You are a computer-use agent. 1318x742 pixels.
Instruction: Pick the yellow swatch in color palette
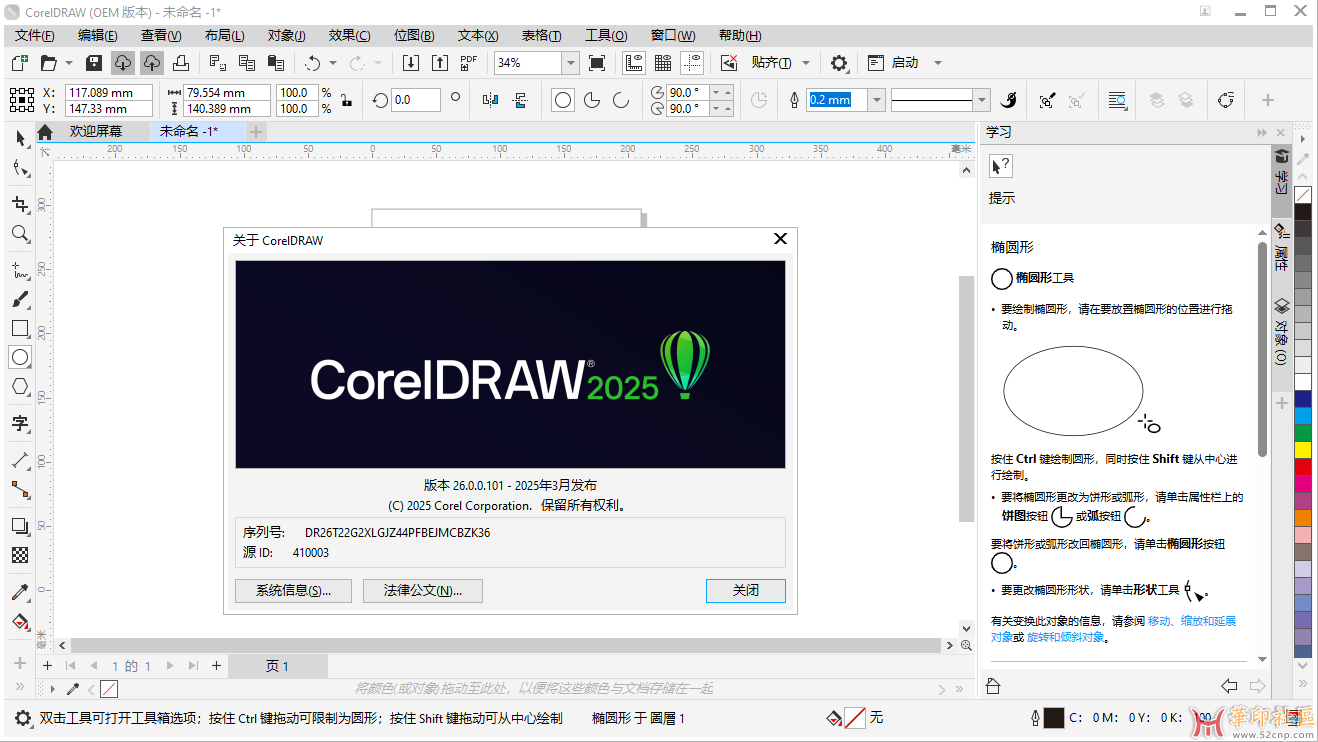(1303, 450)
